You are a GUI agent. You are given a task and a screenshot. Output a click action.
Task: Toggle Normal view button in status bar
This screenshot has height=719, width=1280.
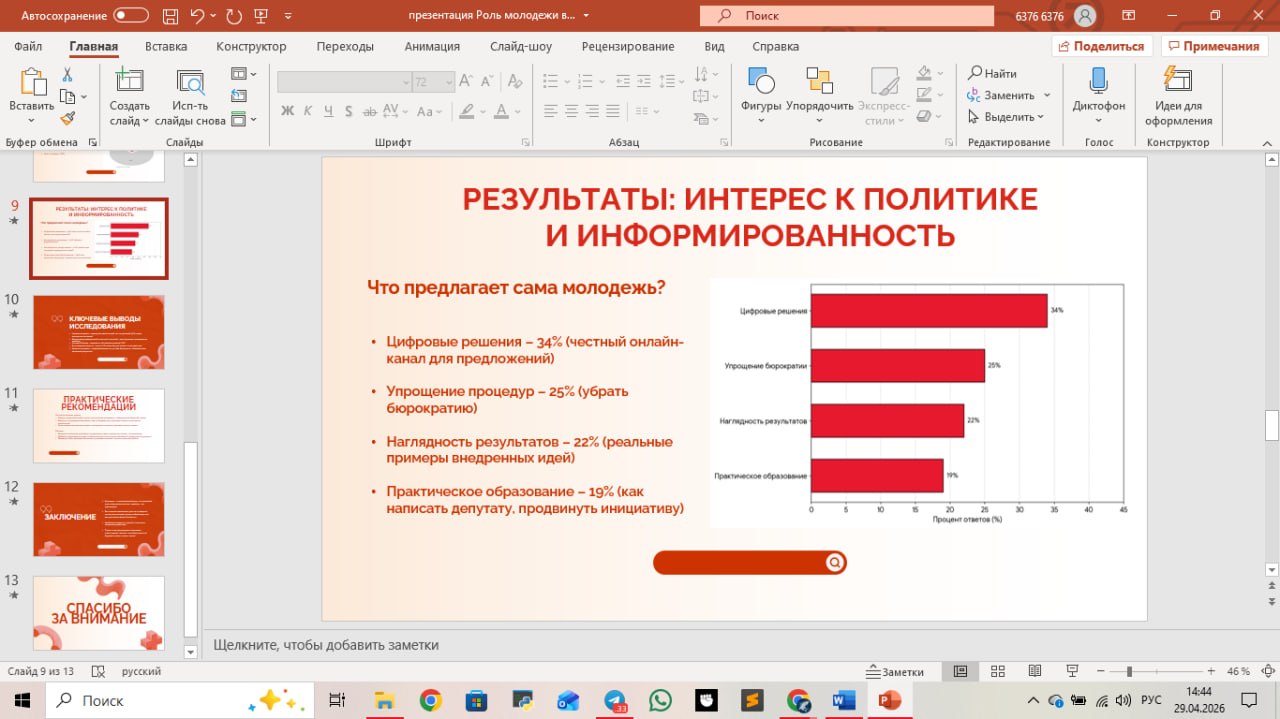(x=960, y=671)
